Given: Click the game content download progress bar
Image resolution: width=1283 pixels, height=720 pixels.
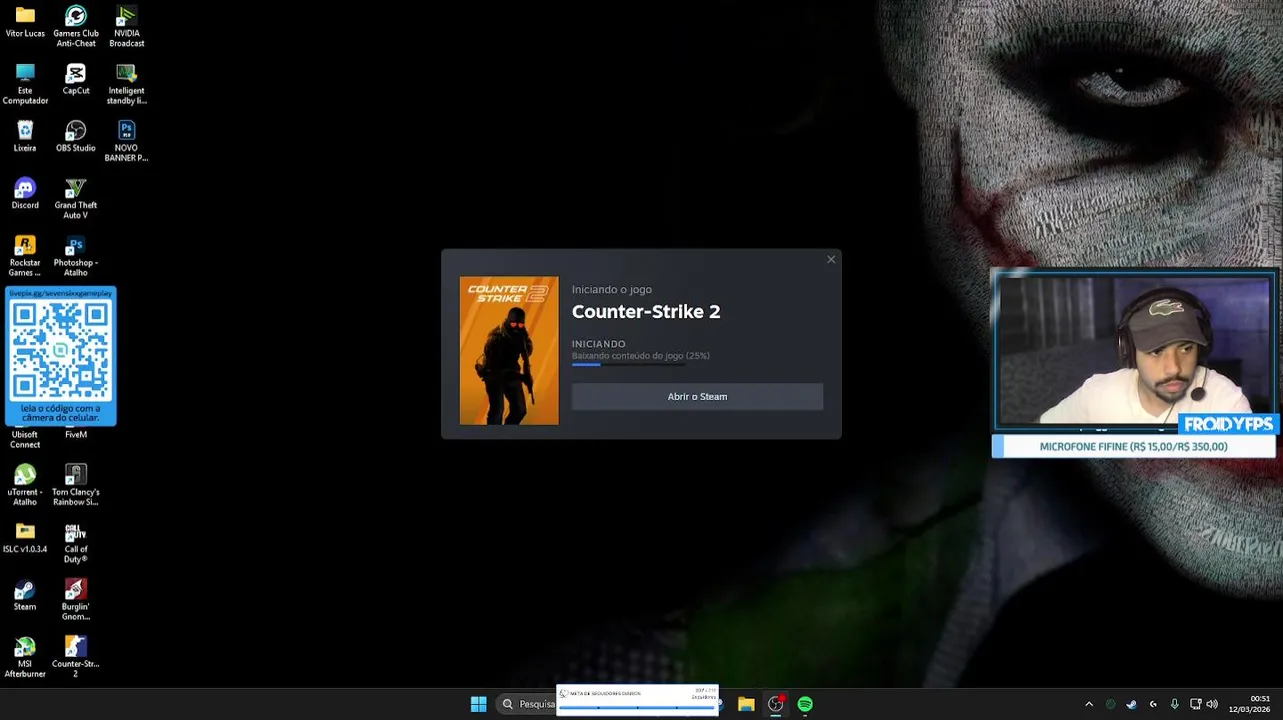Looking at the screenshot, I should click(x=628, y=365).
